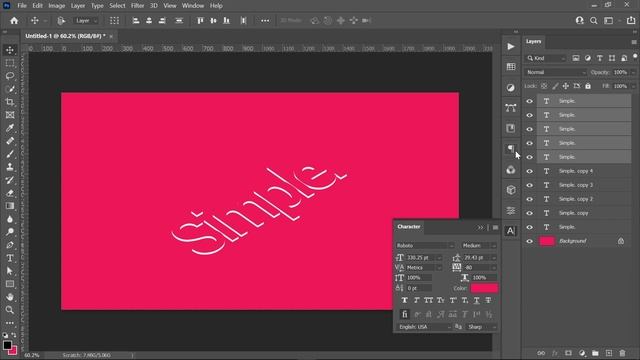
Task: Hide the Simple. copy 4 layer
Action: (x=529, y=171)
